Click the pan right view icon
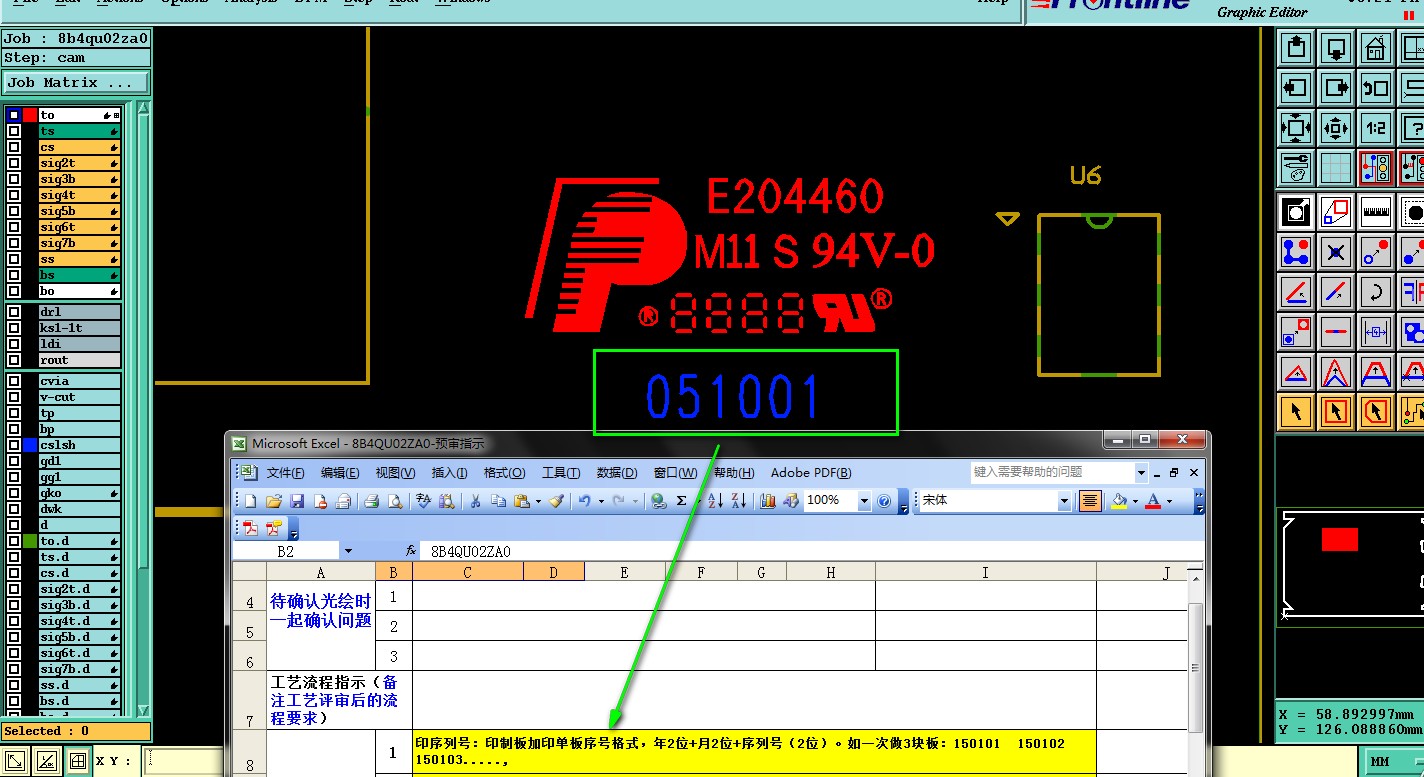The image size is (1424, 777). coord(1337,88)
